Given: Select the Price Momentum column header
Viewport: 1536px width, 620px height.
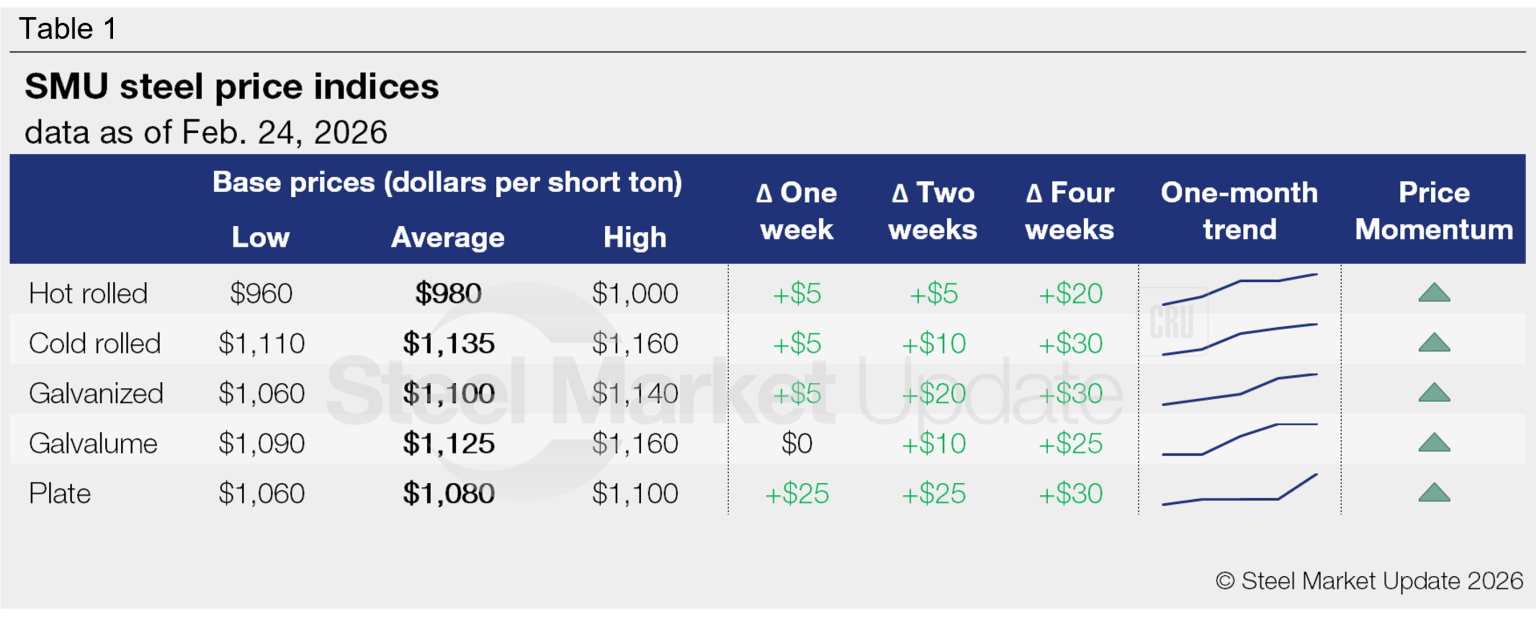Looking at the screenshot, I should [1434, 211].
